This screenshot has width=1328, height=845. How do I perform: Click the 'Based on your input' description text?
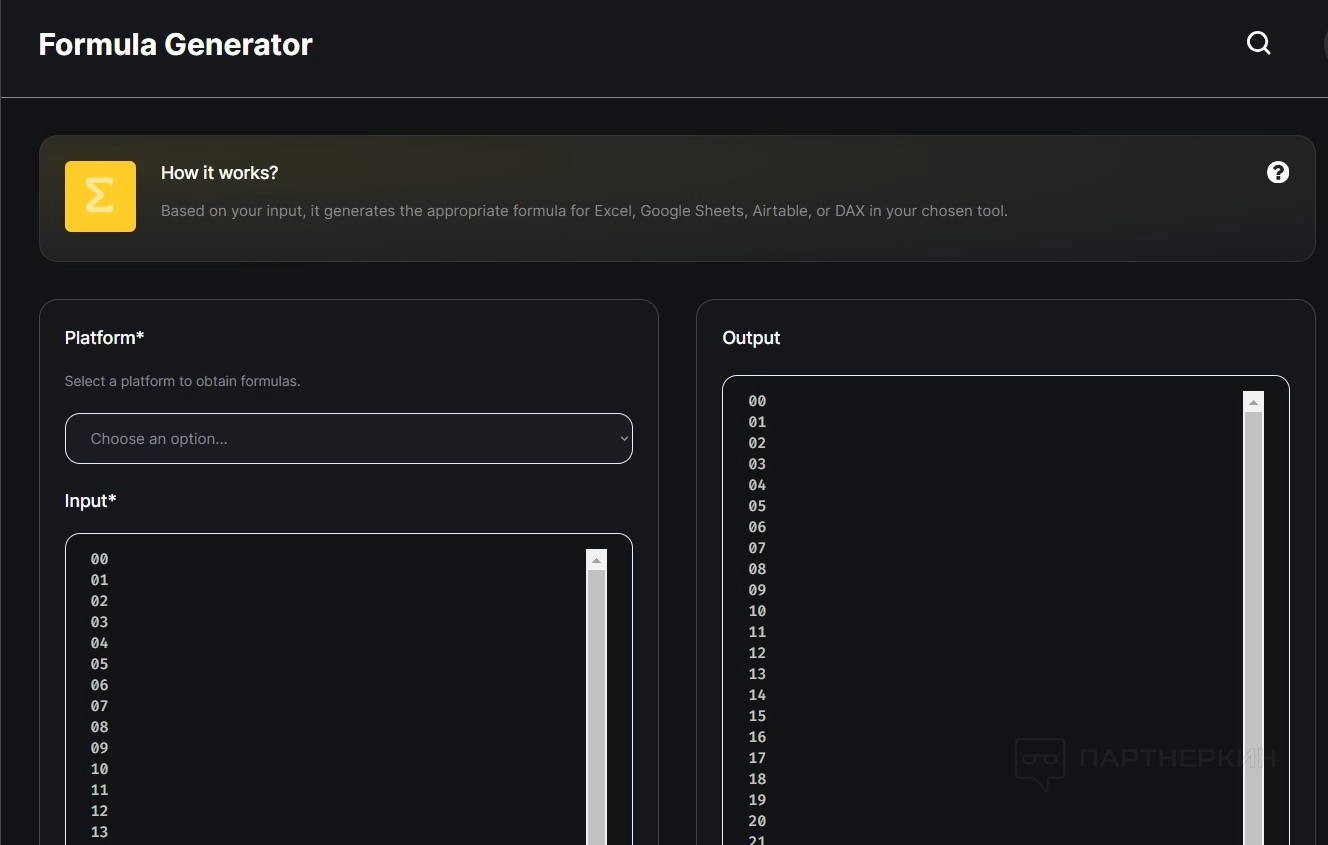[x=584, y=211]
